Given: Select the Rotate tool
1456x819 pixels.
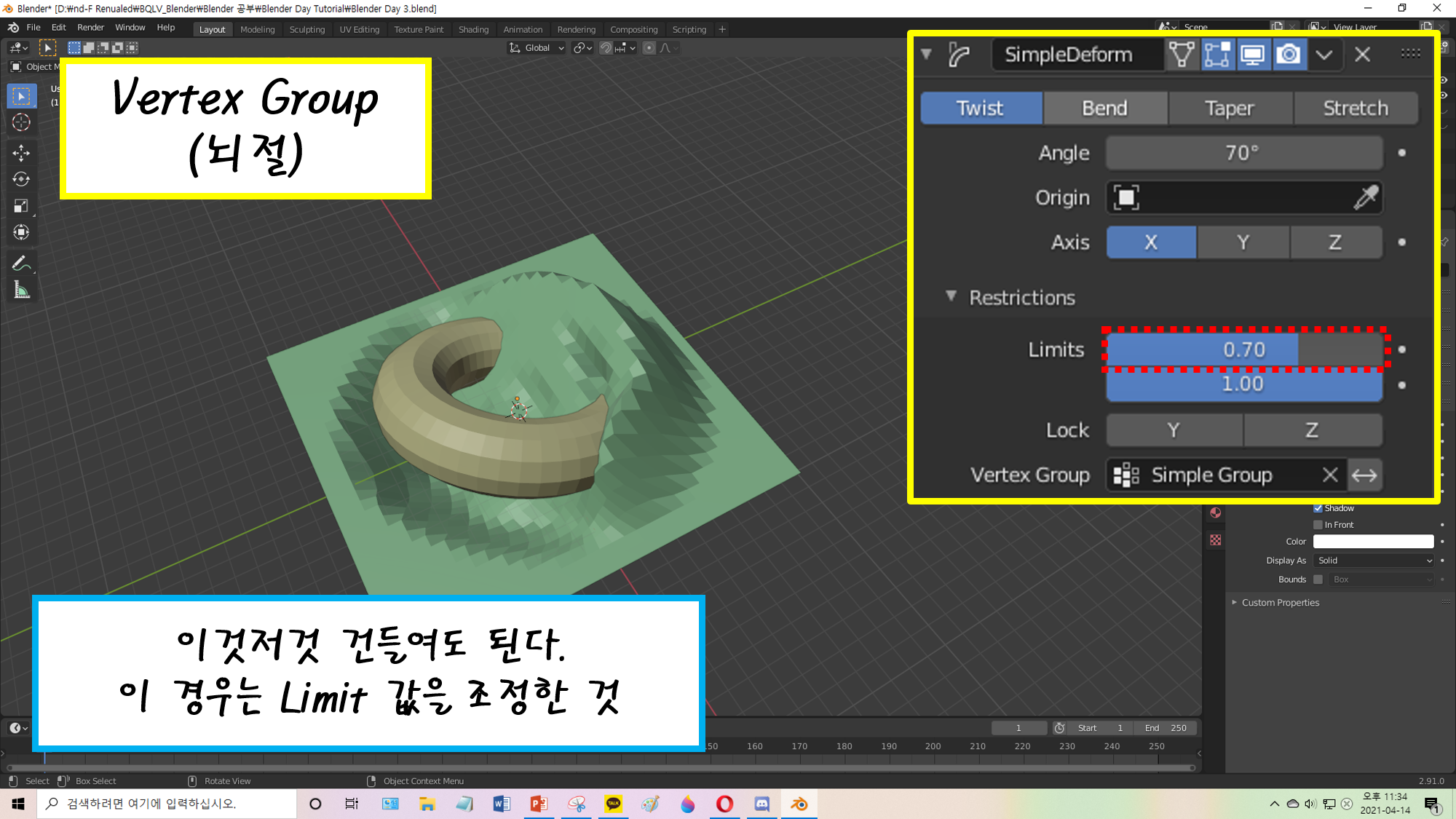Looking at the screenshot, I should 21,179.
